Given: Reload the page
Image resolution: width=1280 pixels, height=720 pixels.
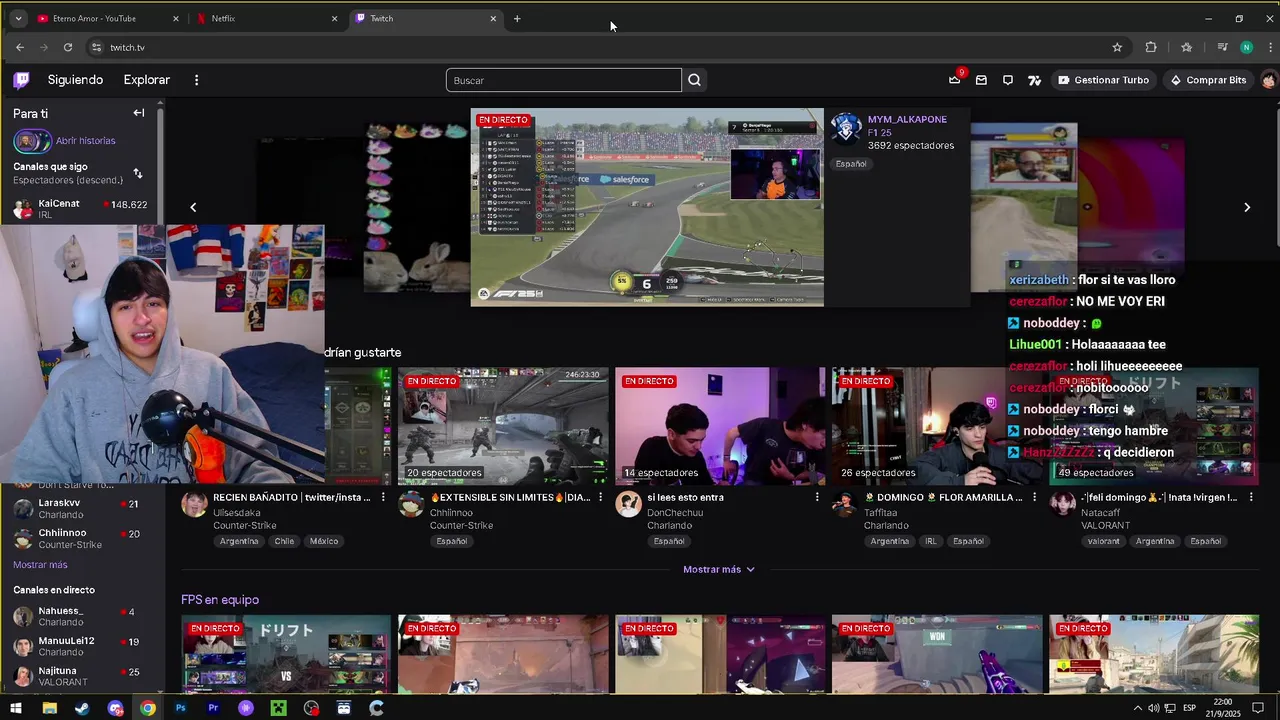Looking at the screenshot, I should pyautogui.click(x=68, y=47).
